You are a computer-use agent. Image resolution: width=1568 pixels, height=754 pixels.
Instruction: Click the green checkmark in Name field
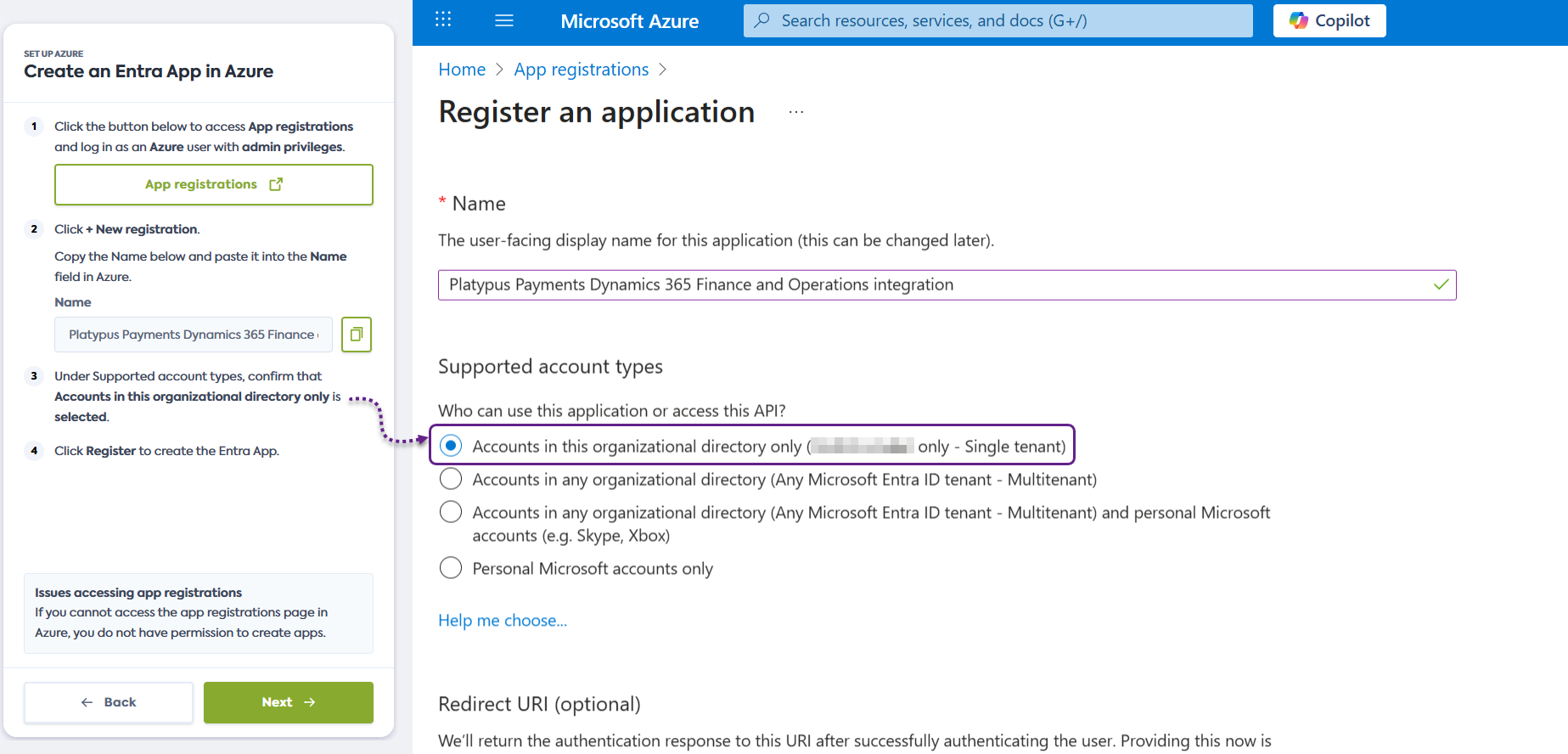pyautogui.click(x=1441, y=284)
